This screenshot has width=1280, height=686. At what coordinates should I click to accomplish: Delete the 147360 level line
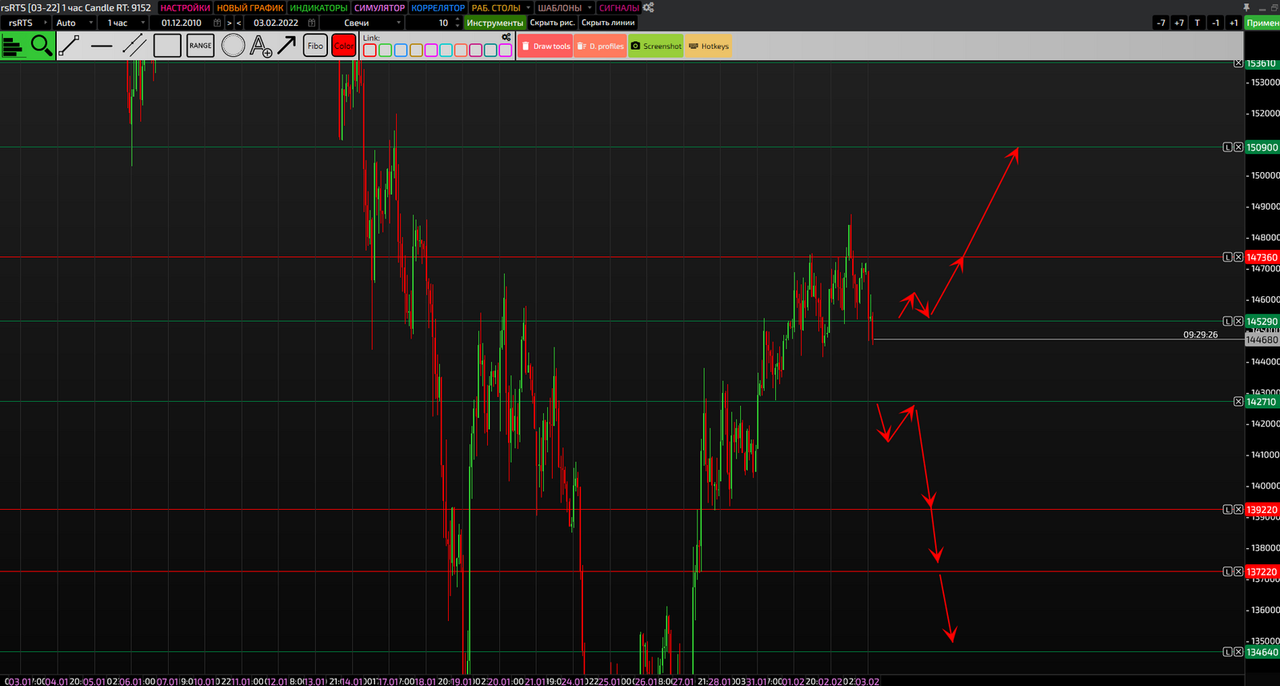point(1238,257)
